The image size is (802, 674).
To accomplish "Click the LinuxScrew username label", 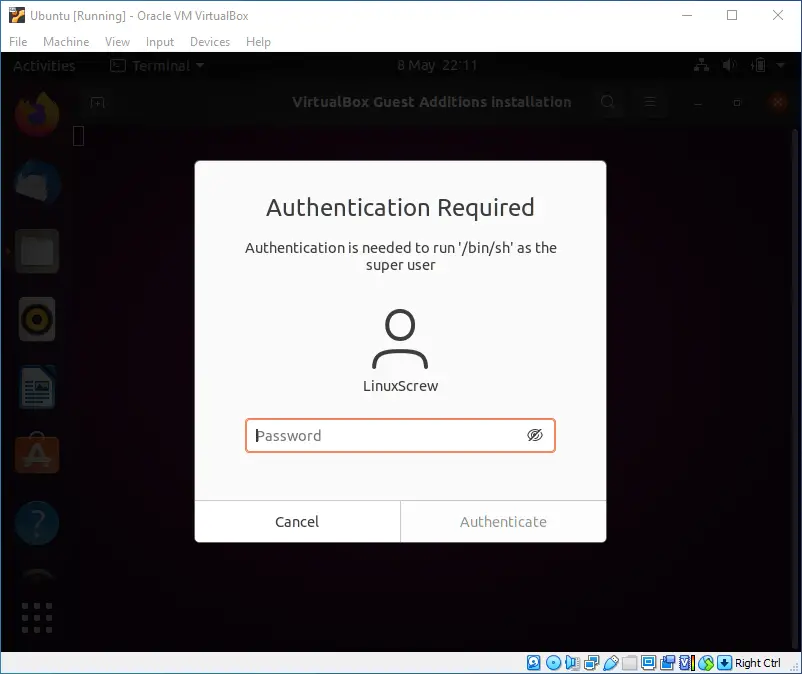I will pos(400,386).
